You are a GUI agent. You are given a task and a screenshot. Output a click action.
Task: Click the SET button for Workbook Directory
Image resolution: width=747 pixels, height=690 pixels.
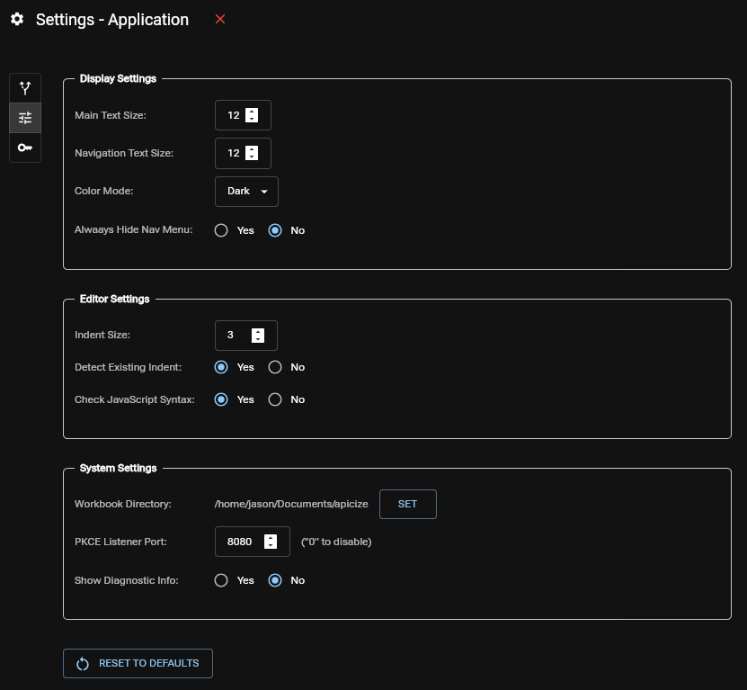pyautogui.click(x=407, y=504)
